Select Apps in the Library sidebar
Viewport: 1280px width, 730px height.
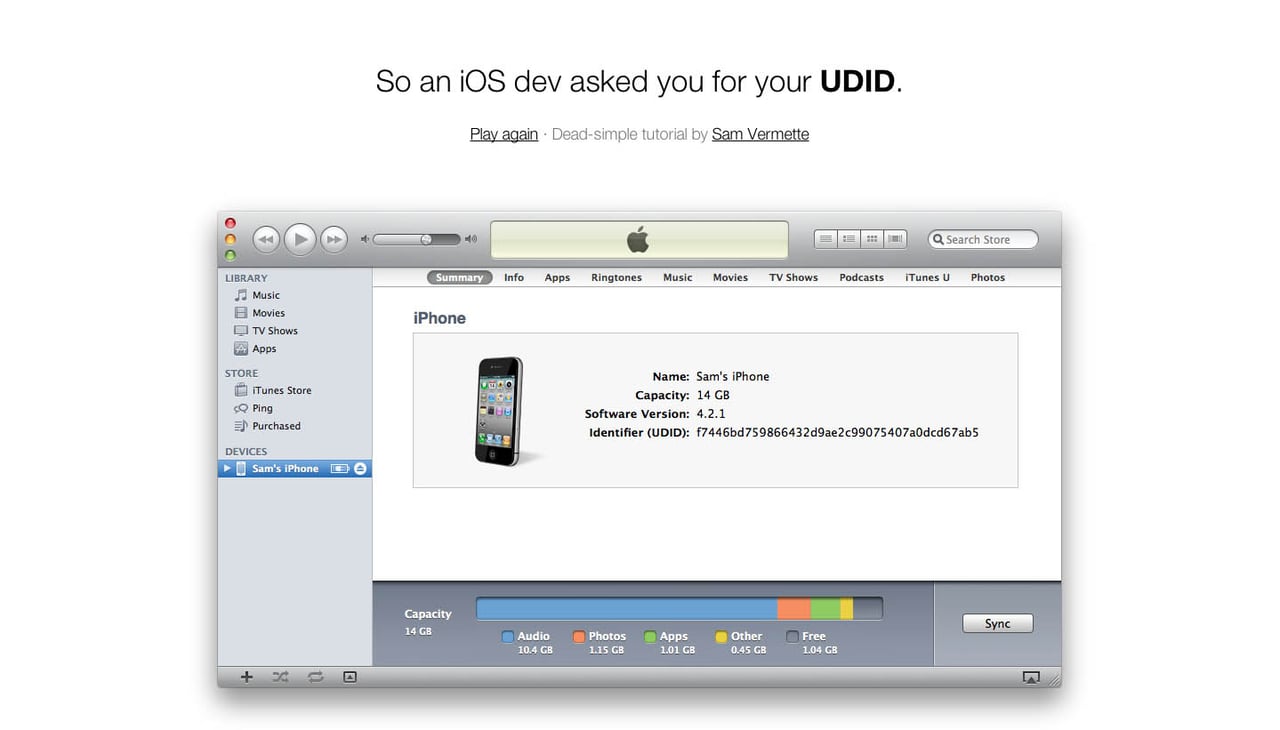[x=264, y=348]
